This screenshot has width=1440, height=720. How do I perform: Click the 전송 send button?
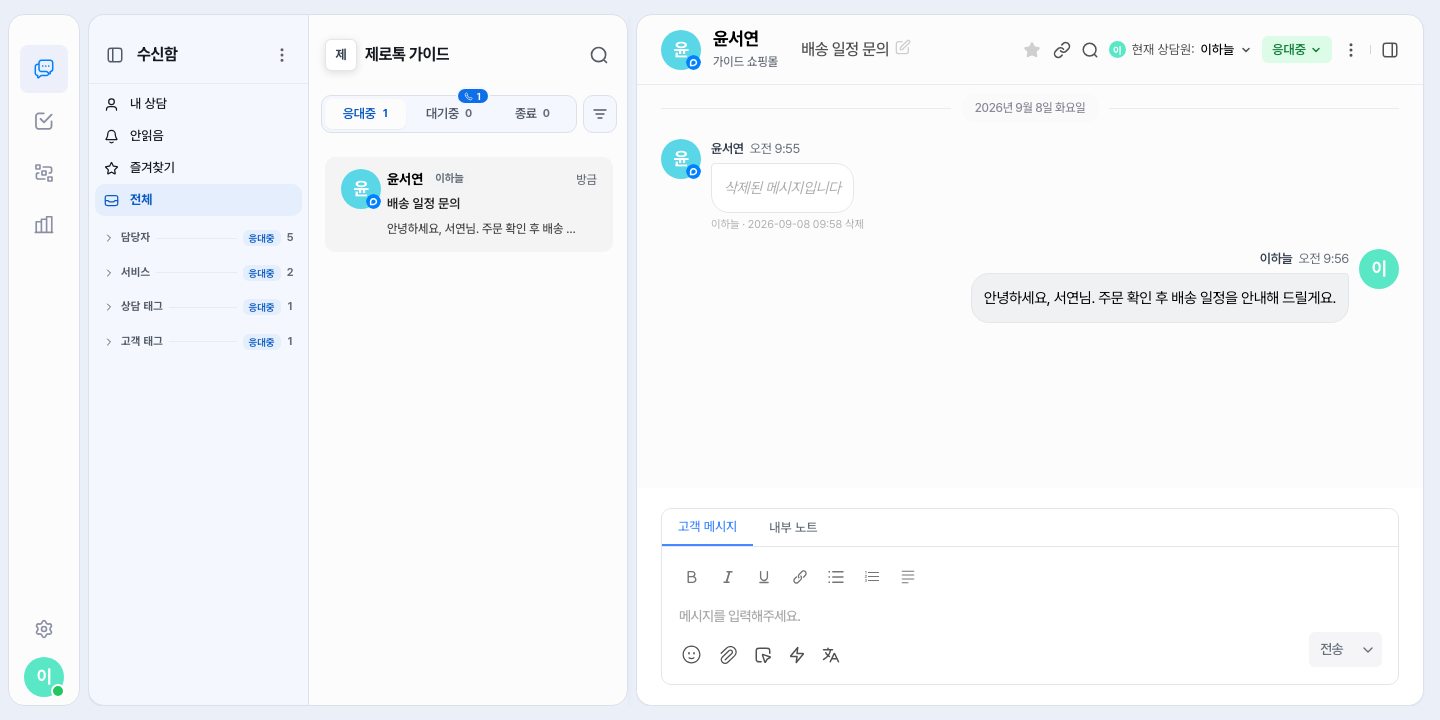(1332, 650)
